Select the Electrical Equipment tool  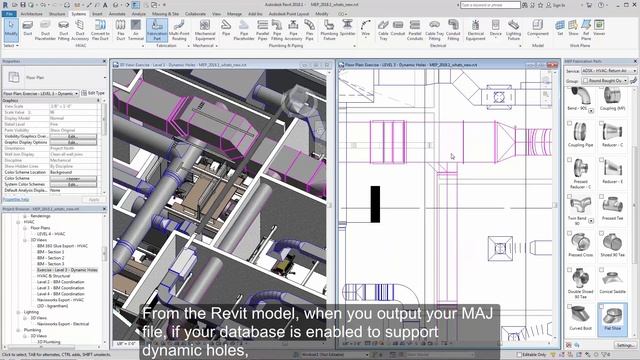(476, 30)
